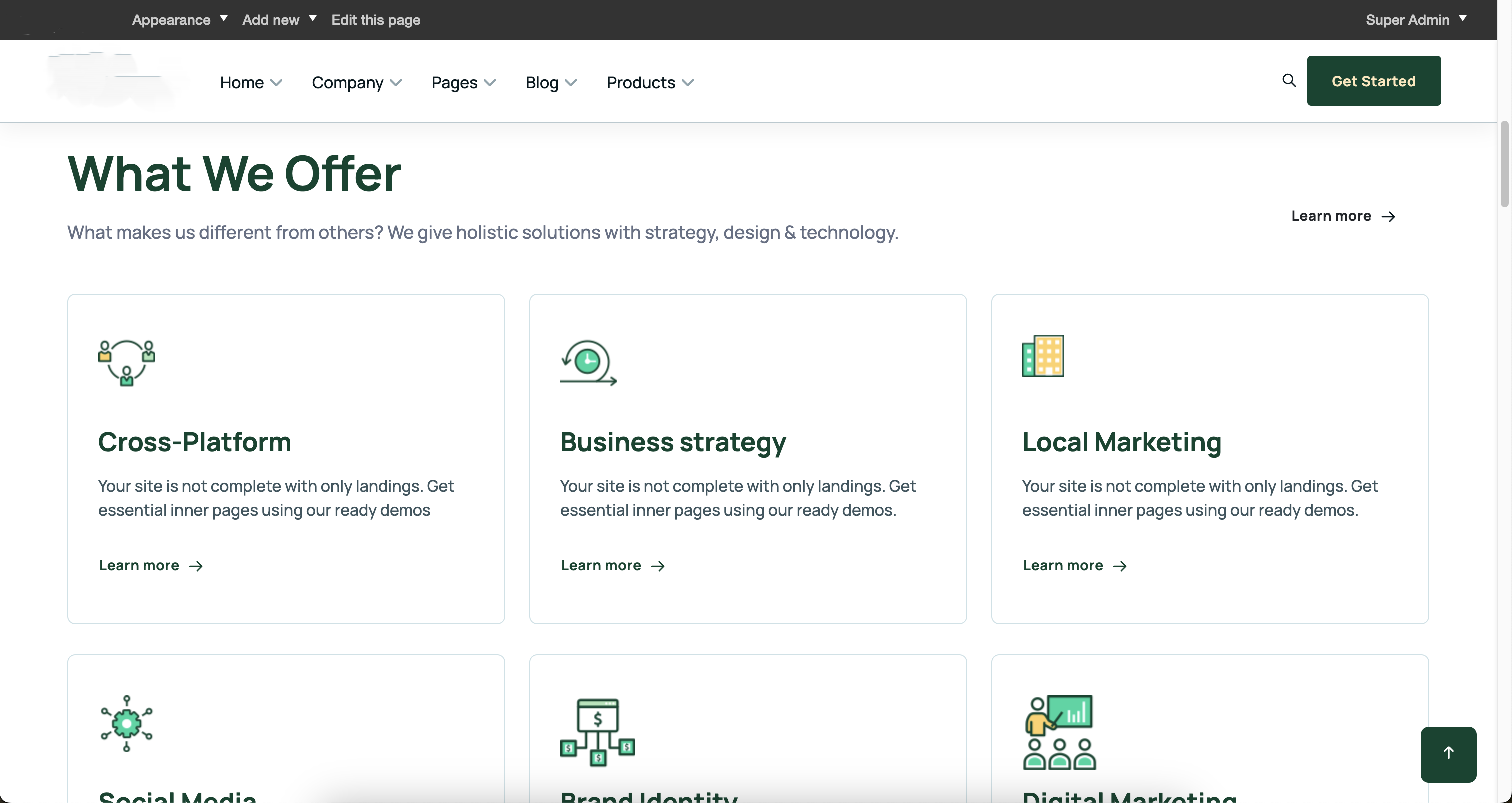Open the Super Admin user menu
This screenshot has height=803, width=1512.
tap(1415, 20)
